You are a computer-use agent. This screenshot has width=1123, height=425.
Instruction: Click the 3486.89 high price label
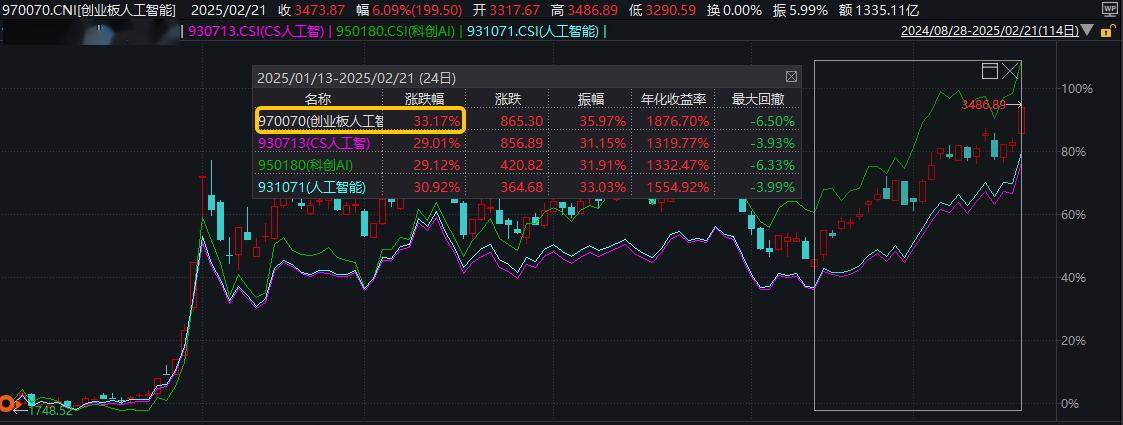pos(983,104)
